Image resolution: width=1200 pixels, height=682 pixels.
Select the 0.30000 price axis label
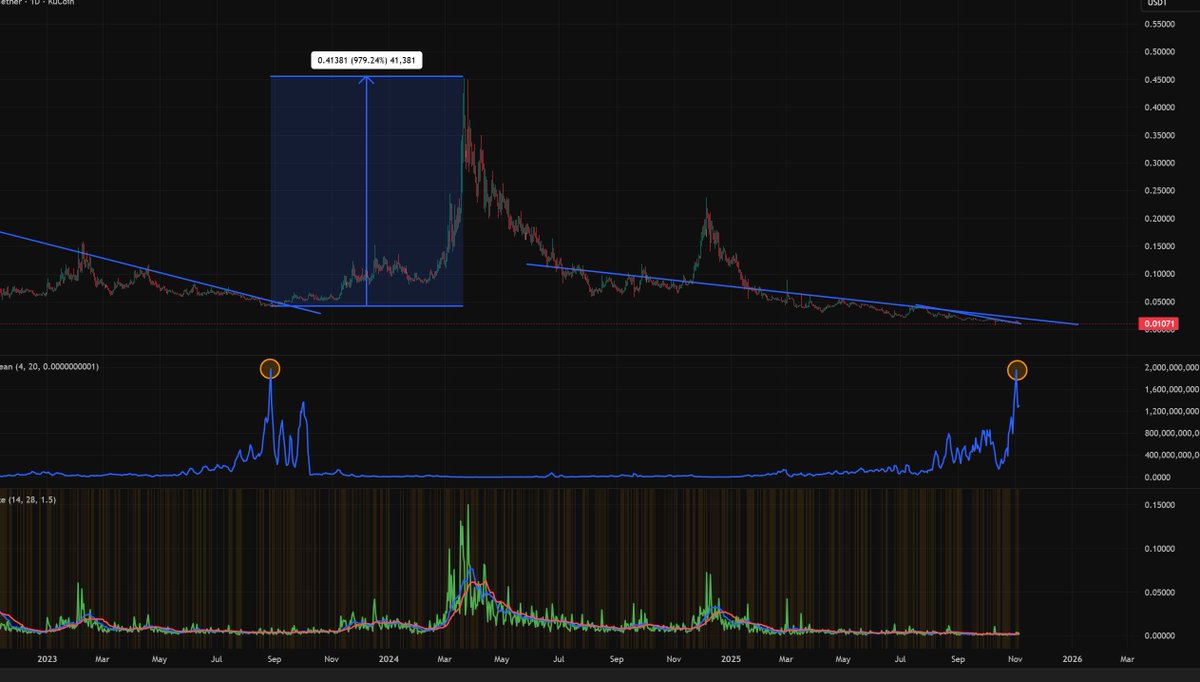coord(1160,162)
